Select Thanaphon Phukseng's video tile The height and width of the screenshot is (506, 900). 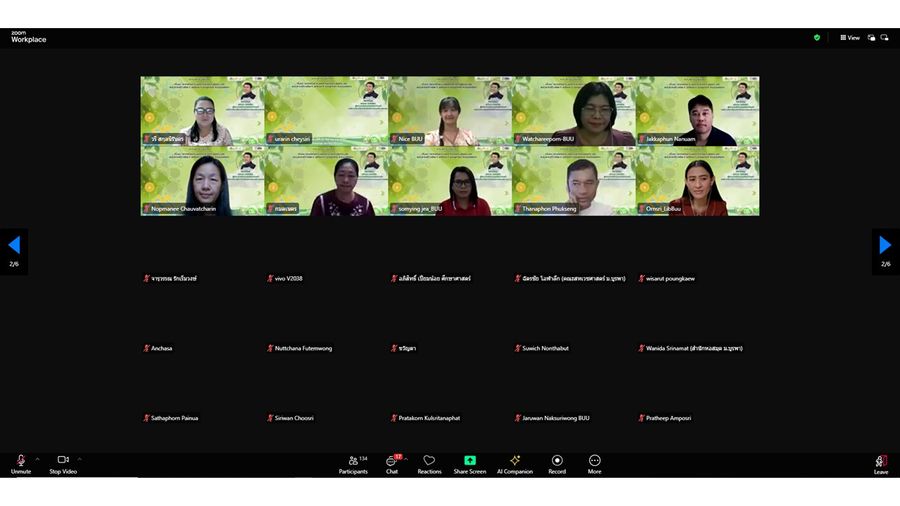tap(573, 182)
